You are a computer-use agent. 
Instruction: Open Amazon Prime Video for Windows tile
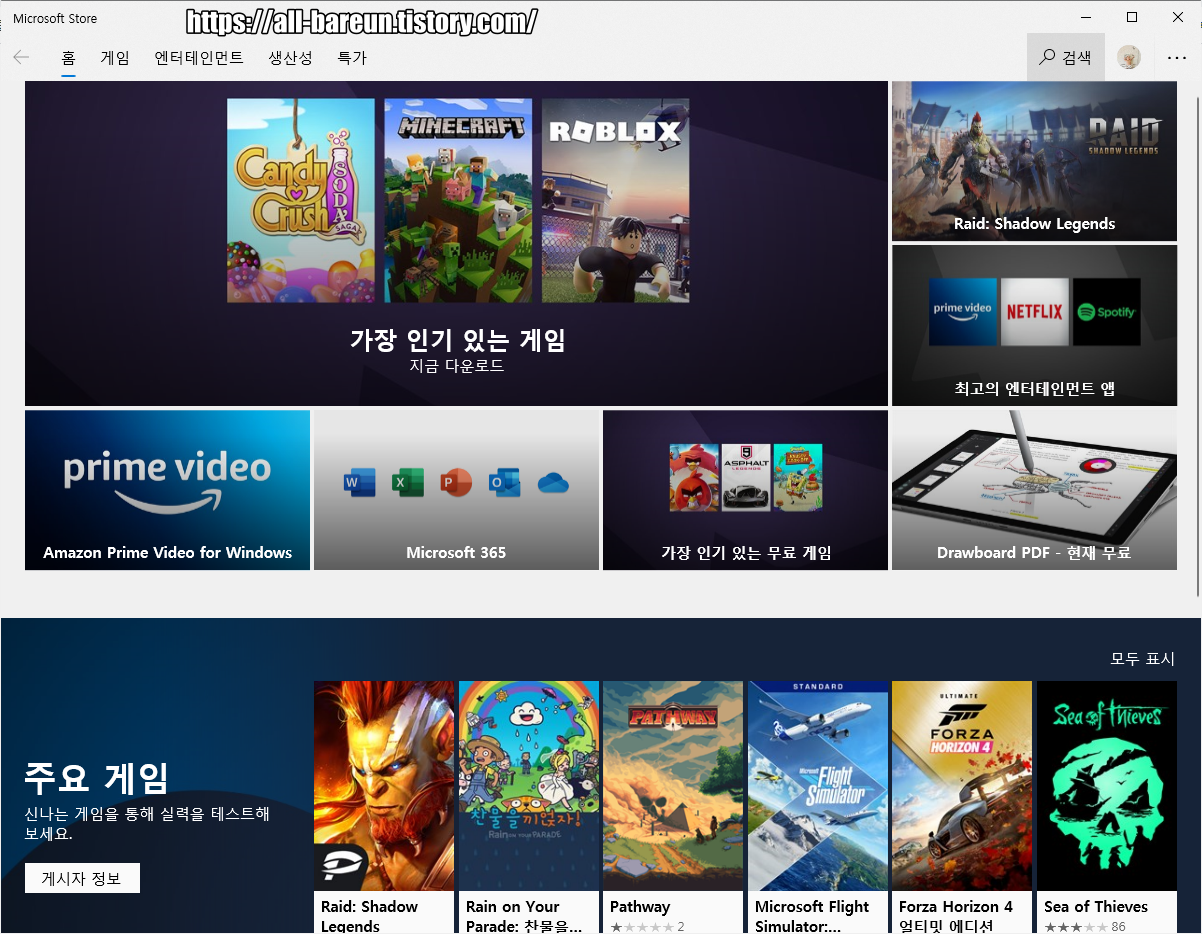click(x=167, y=490)
